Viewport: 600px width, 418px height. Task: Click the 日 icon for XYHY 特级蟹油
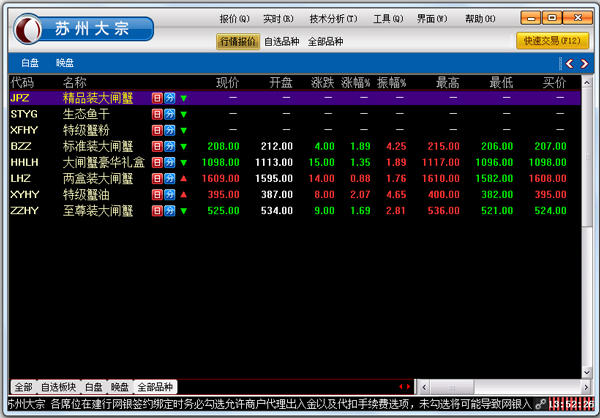coord(157,194)
